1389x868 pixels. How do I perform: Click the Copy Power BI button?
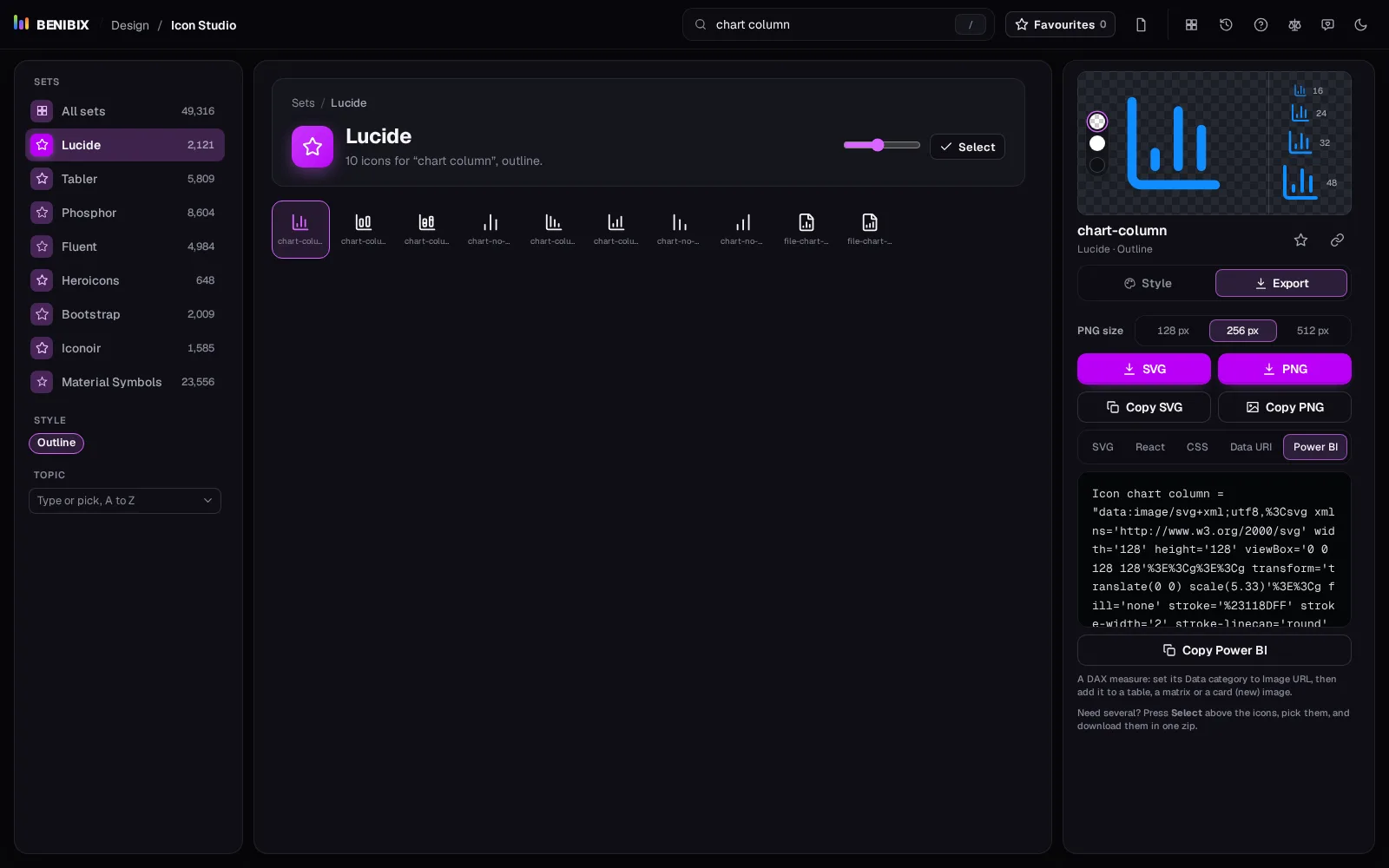pyautogui.click(x=1215, y=650)
